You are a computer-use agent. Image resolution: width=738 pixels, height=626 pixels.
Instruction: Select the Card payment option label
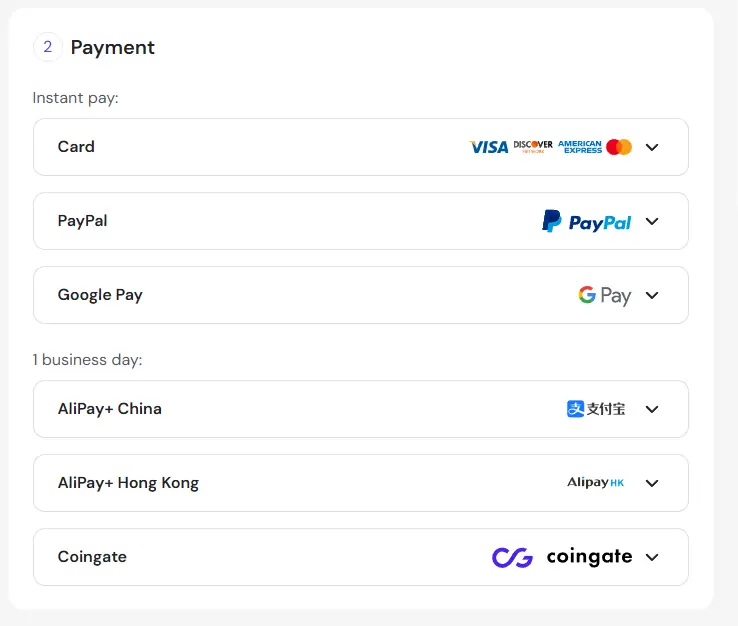76,147
